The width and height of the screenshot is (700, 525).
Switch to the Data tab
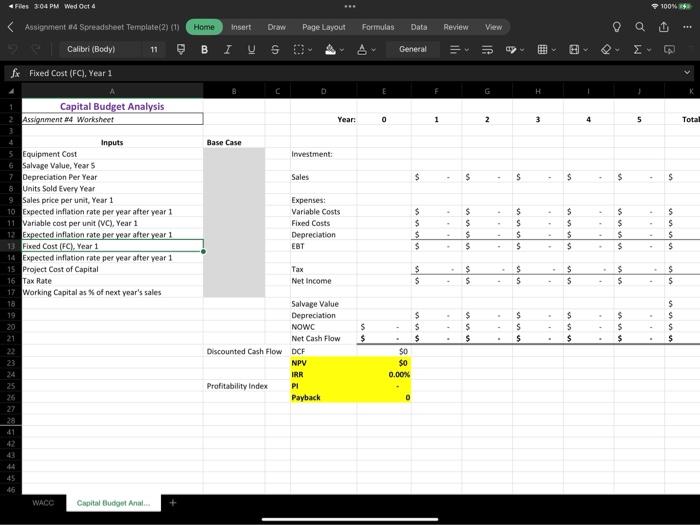tap(419, 27)
